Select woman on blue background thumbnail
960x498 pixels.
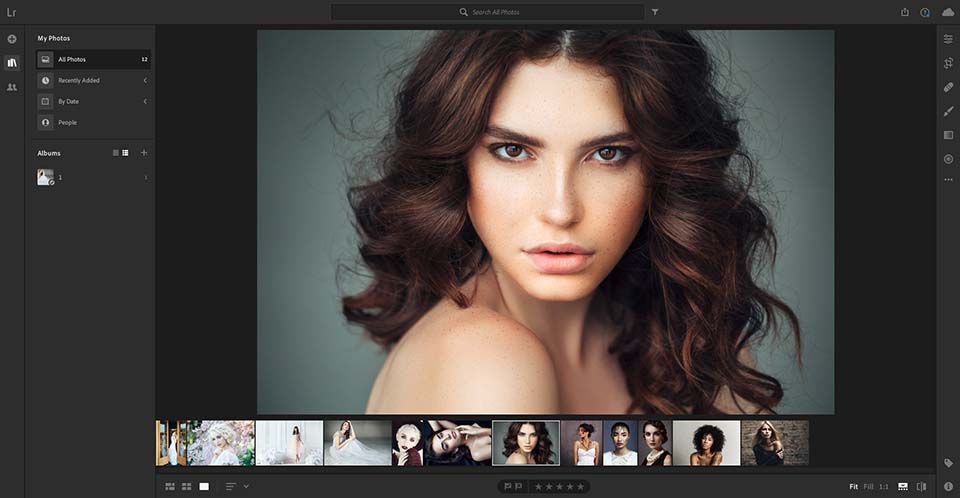click(x=620, y=443)
